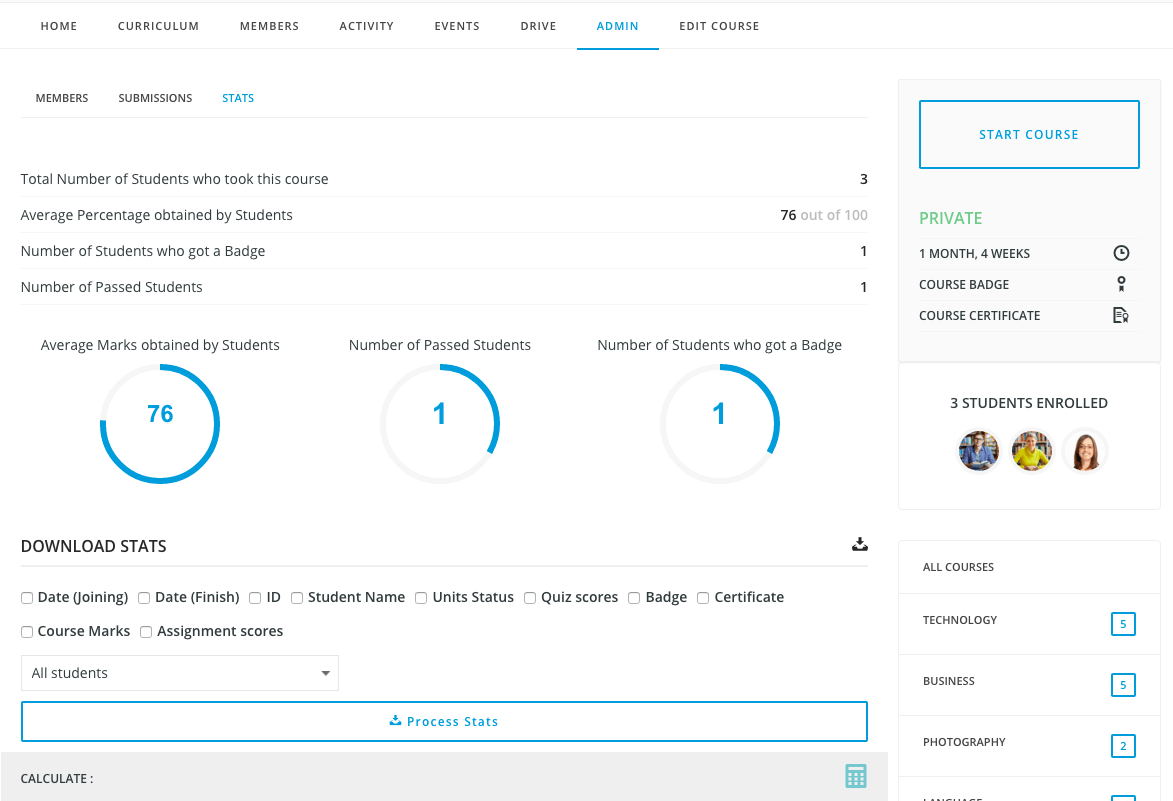Switch to the Submissions tab
The height and width of the screenshot is (801, 1173).
(x=155, y=98)
